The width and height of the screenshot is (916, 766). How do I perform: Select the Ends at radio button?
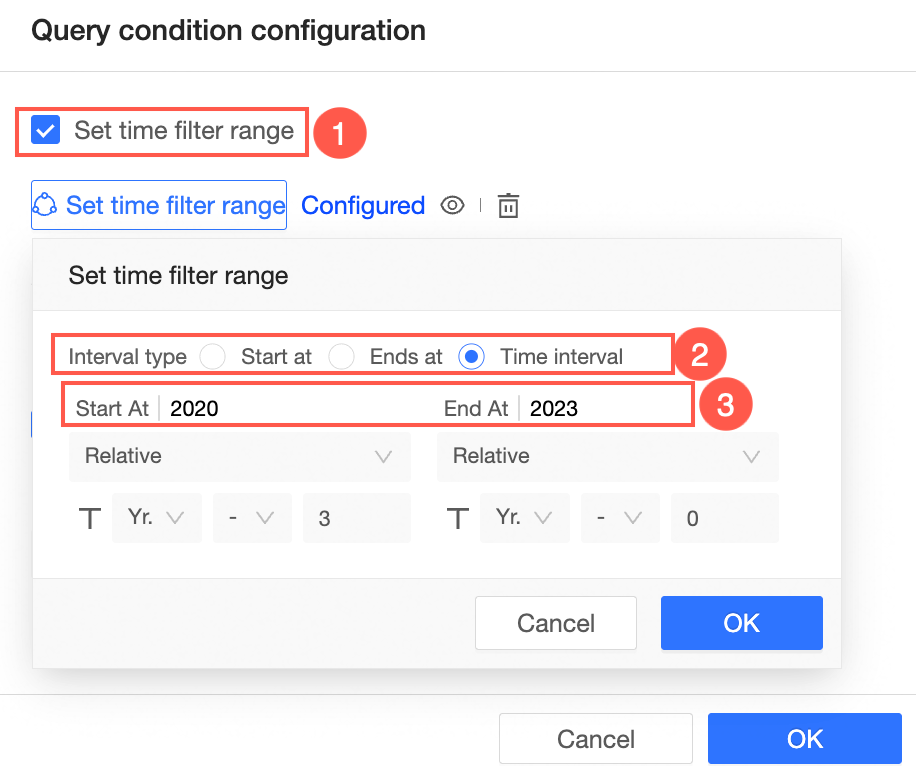pyautogui.click(x=342, y=356)
